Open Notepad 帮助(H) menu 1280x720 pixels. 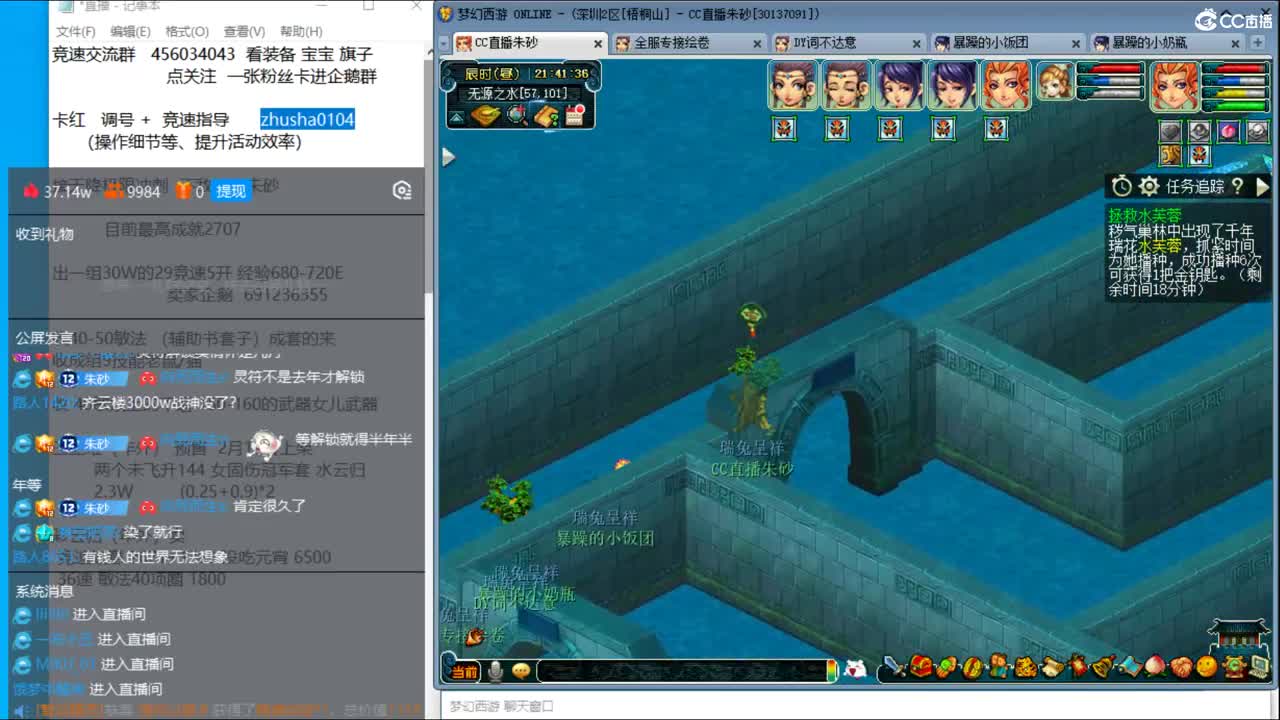pos(301,31)
